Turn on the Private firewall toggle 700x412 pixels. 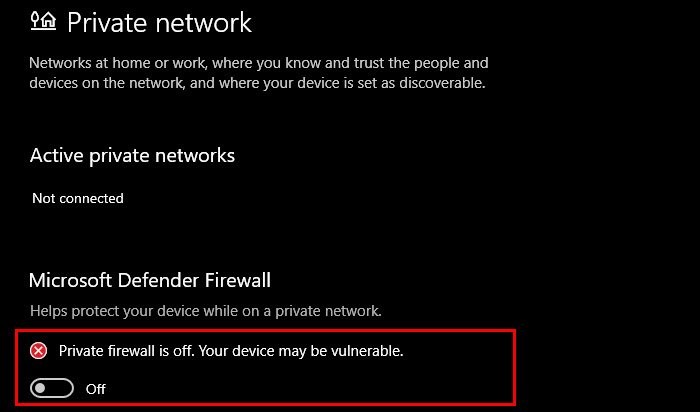(51, 388)
